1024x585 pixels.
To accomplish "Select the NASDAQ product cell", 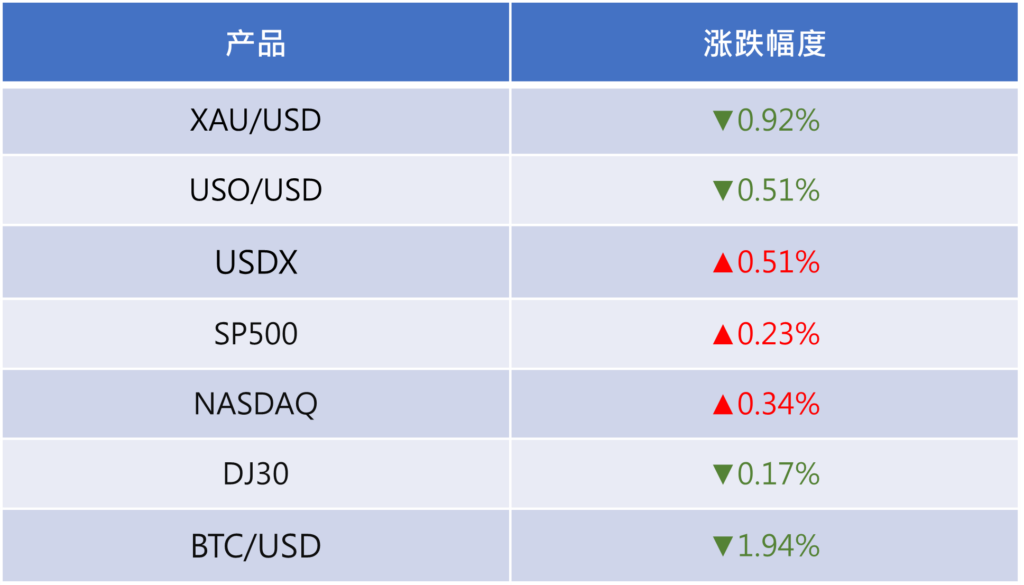I will pos(255,404).
